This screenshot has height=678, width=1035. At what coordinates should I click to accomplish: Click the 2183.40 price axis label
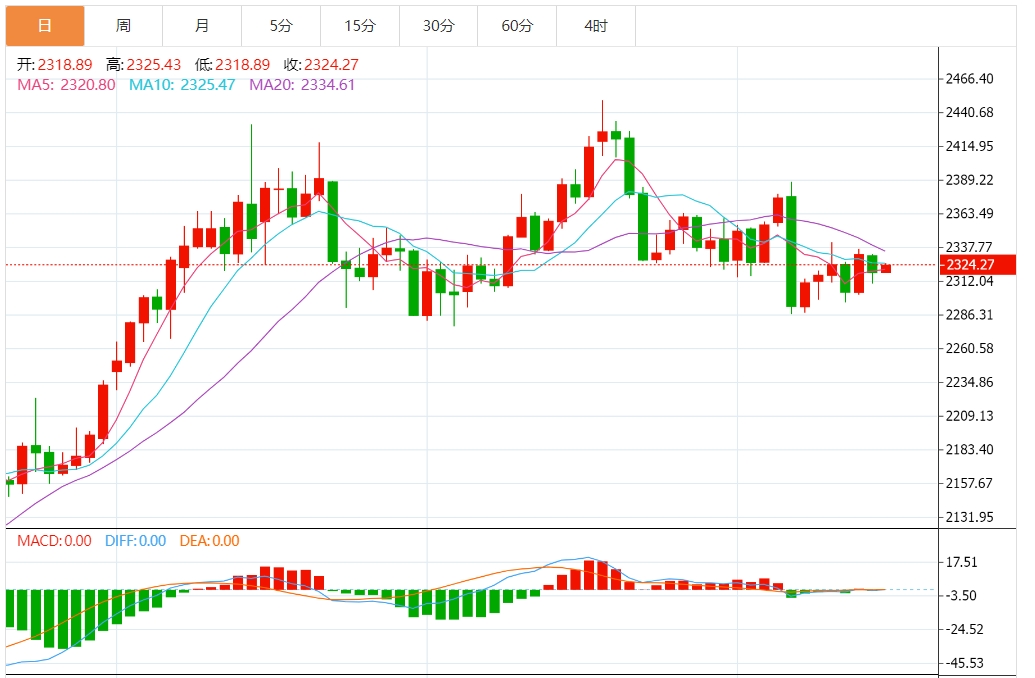pos(969,450)
